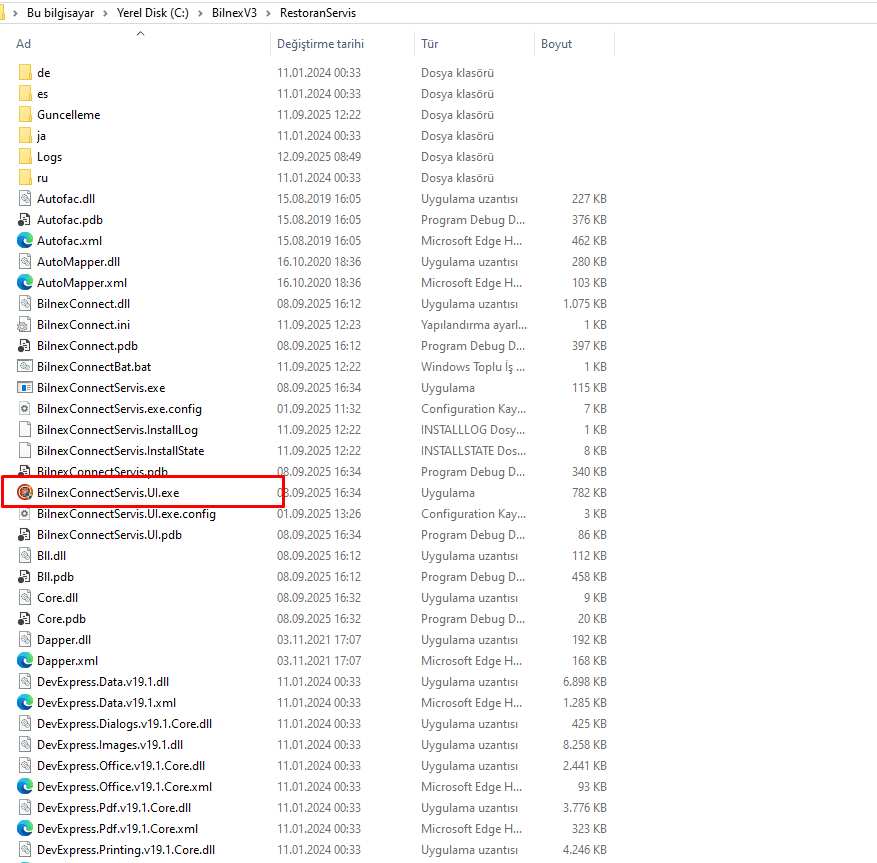Sort by Değiştirme tarihi column header
The width and height of the screenshot is (877, 863).
(x=320, y=44)
